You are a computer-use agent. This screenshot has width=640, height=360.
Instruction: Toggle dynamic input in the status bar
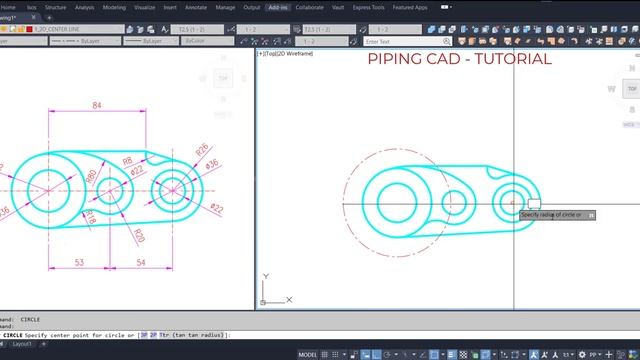click(366, 355)
